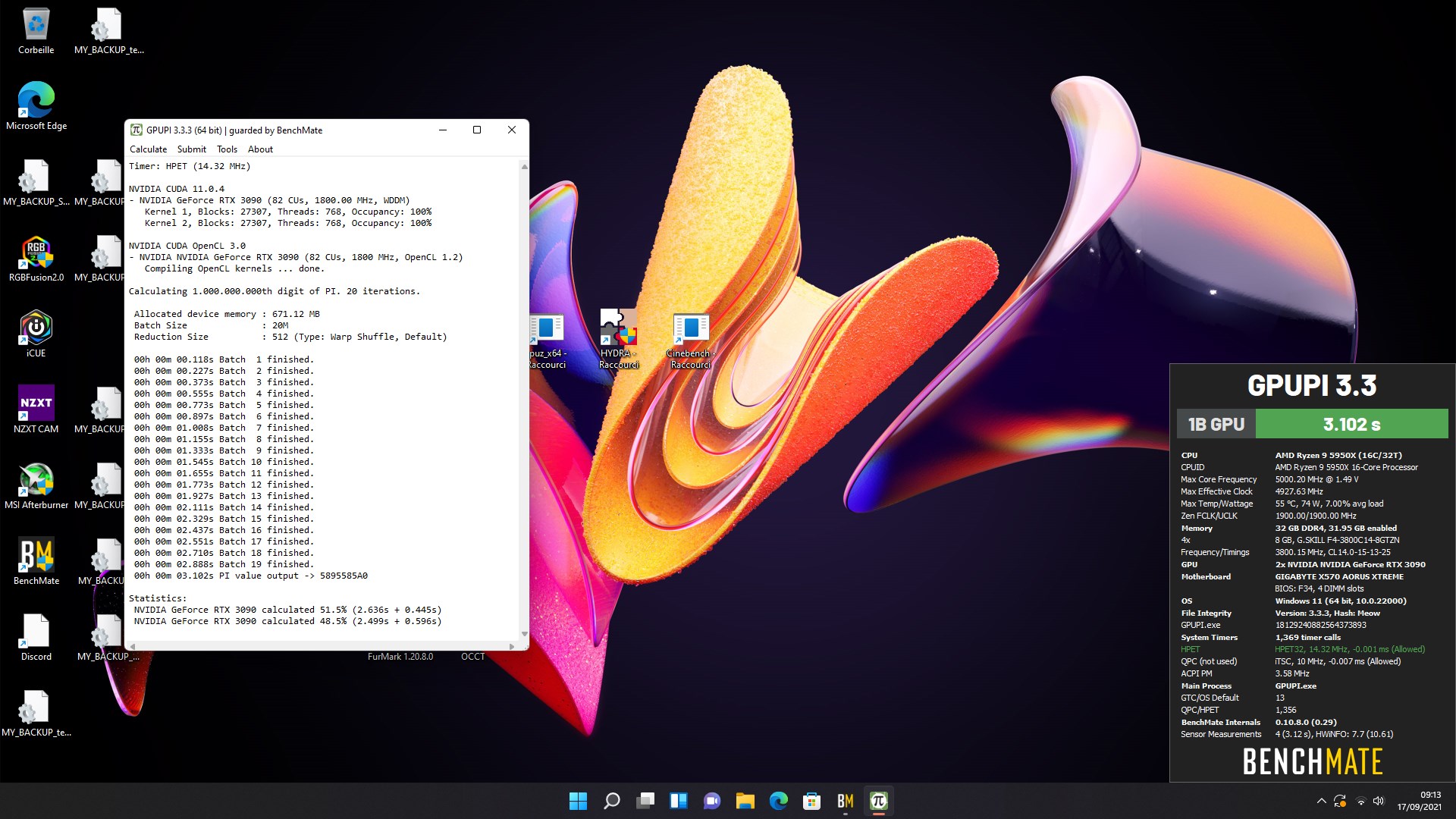The width and height of the screenshot is (1456, 819).
Task: Select the HYDRA Raccourci desktop shortcut
Action: [x=619, y=339]
